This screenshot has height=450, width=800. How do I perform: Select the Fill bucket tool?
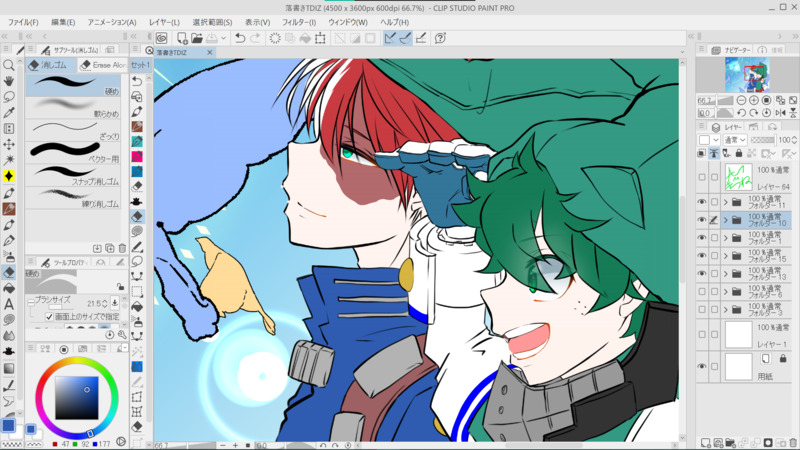(9, 288)
